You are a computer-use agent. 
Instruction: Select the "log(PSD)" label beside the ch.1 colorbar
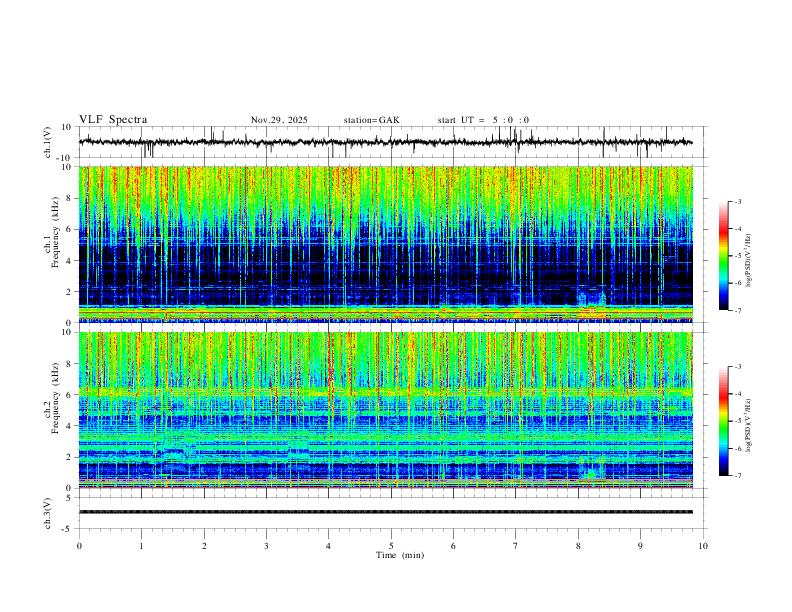coord(749,261)
